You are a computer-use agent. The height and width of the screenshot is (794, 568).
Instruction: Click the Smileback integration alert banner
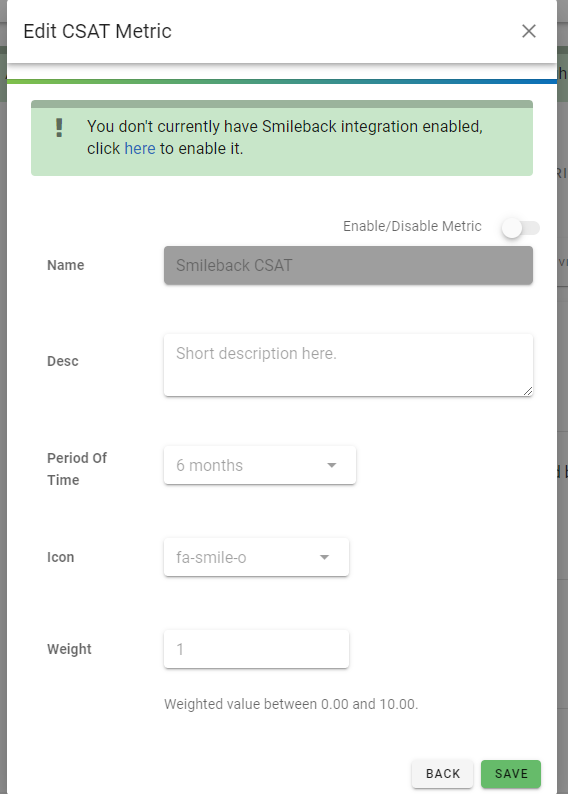coord(282,138)
